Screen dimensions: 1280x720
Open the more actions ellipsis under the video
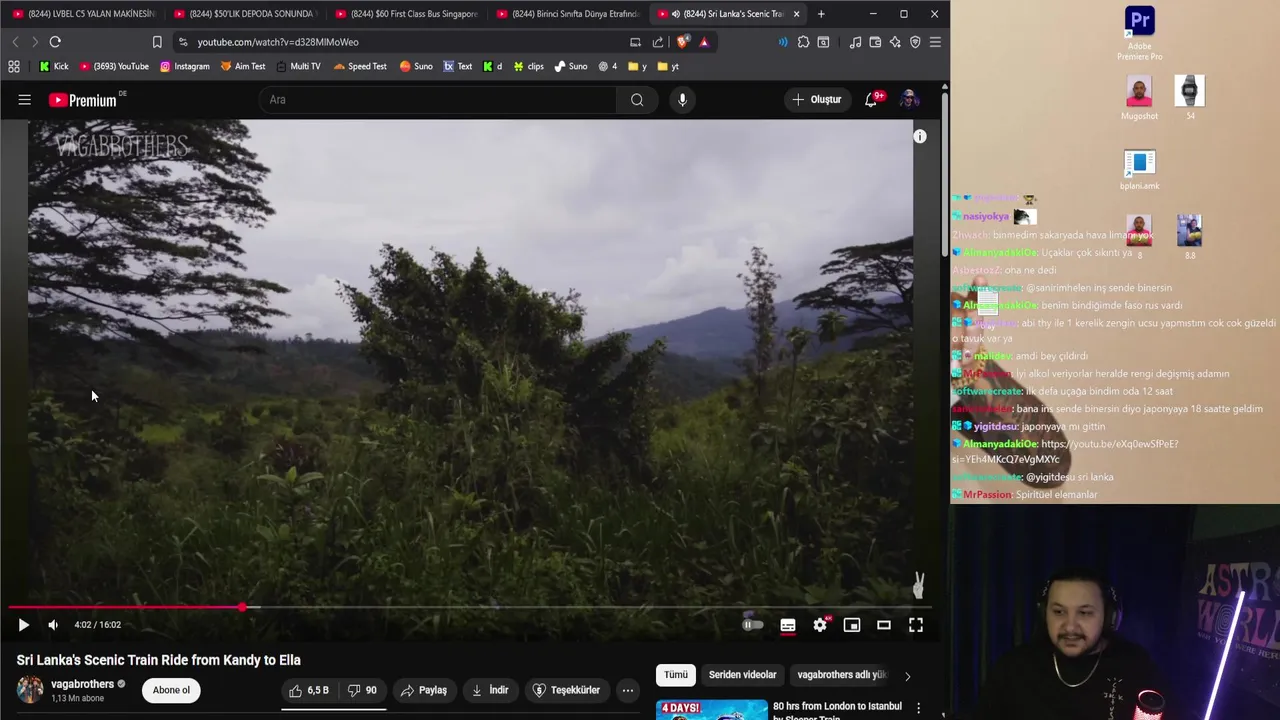click(628, 690)
